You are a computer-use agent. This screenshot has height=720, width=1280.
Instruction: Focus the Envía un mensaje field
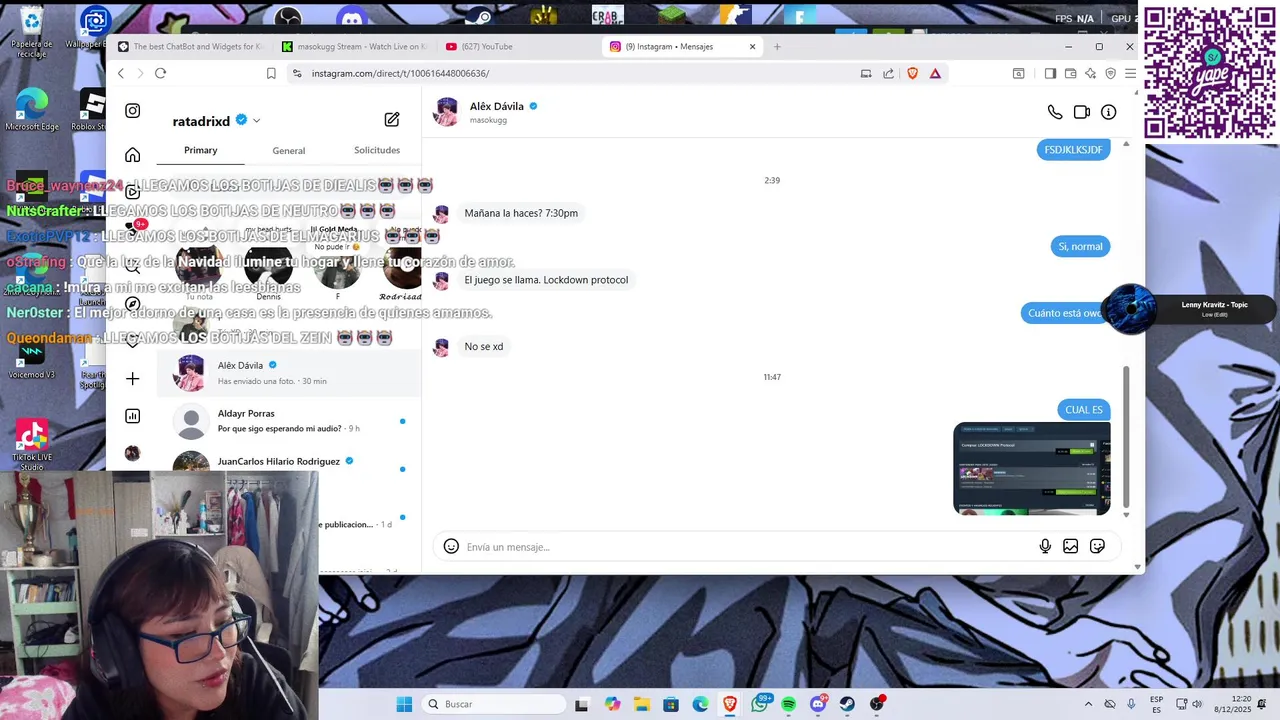pos(745,547)
